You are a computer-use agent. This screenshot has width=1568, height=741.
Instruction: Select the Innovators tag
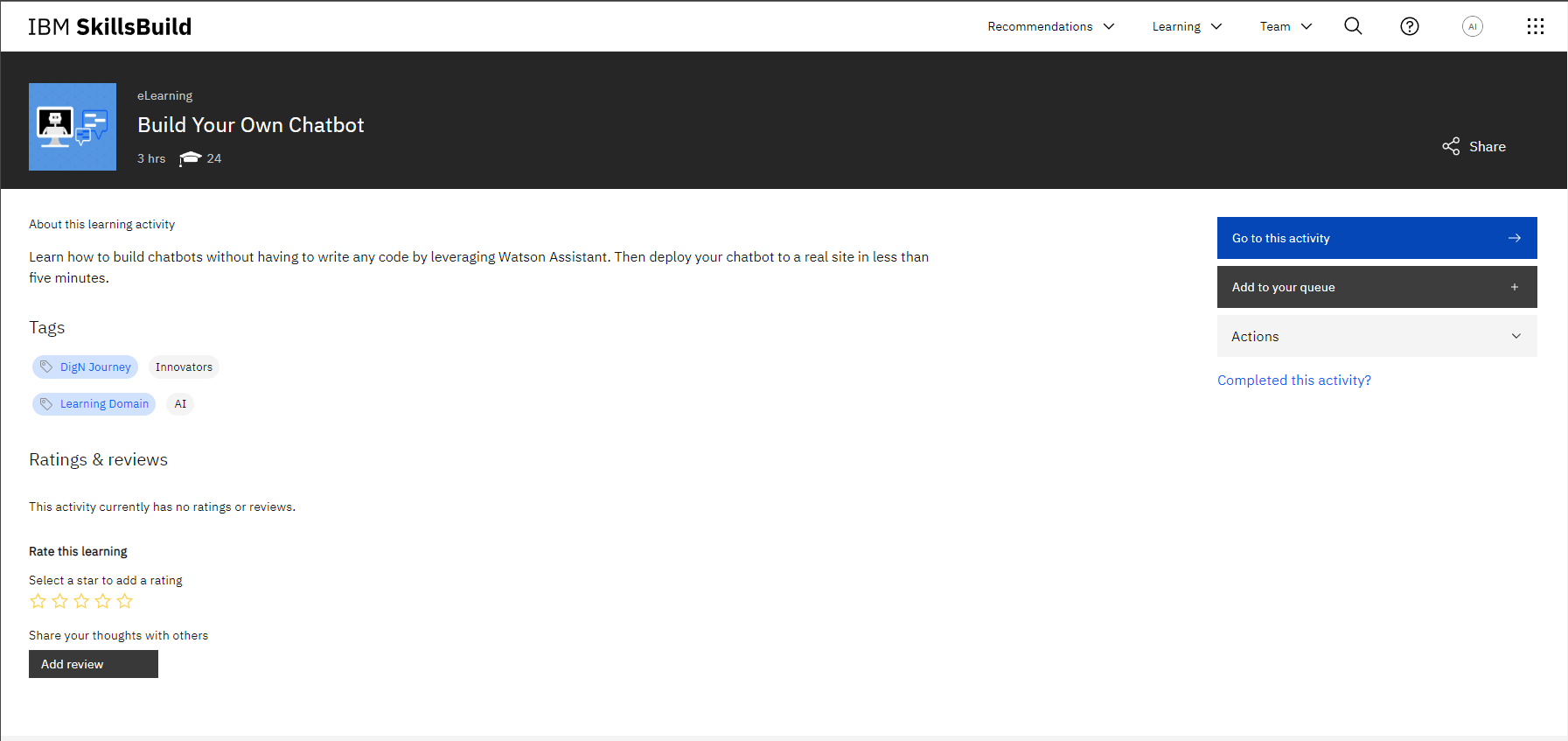point(184,367)
